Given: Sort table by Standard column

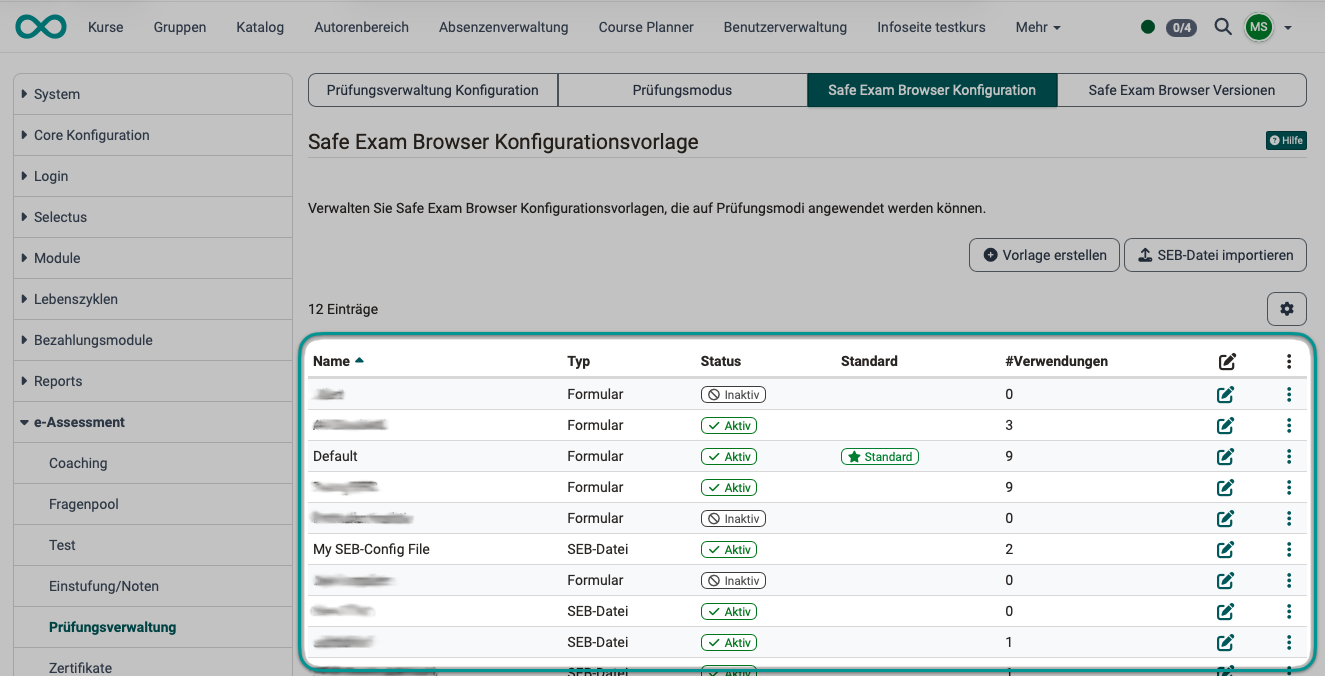Looking at the screenshot, I should (x=869, y=361).
